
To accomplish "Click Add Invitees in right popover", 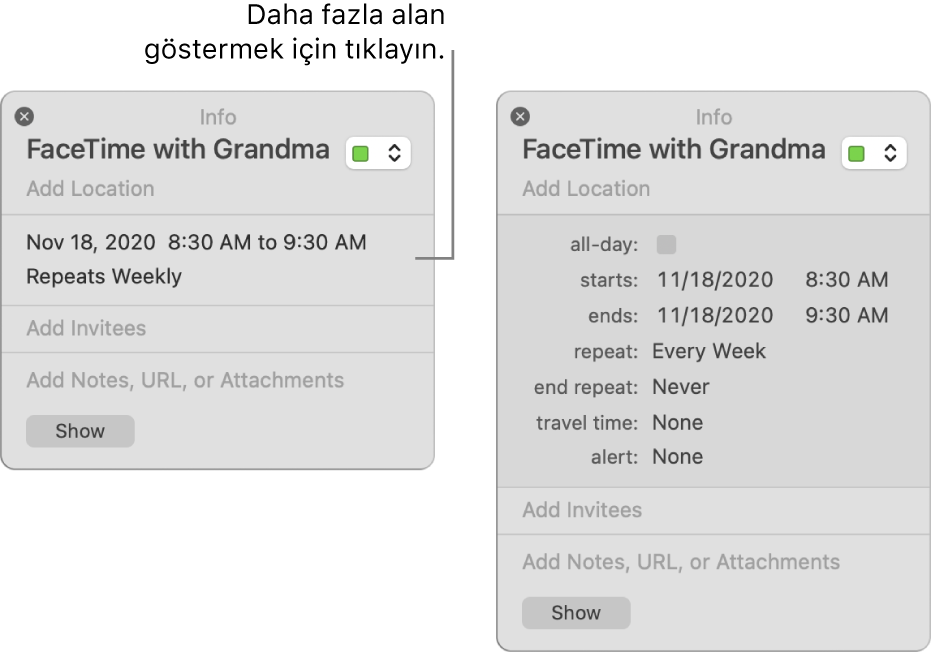I will coord(582,510).
